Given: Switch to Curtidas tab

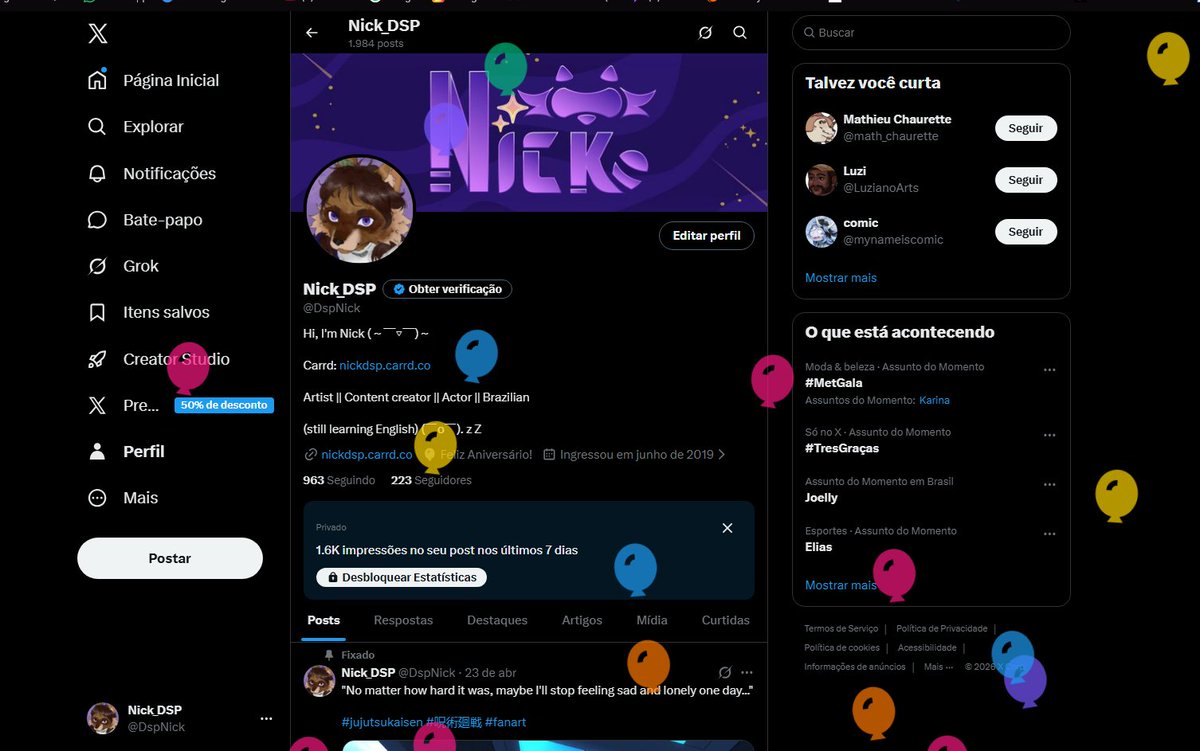Looking at the screenshot, I should click(x=726, y=620).
